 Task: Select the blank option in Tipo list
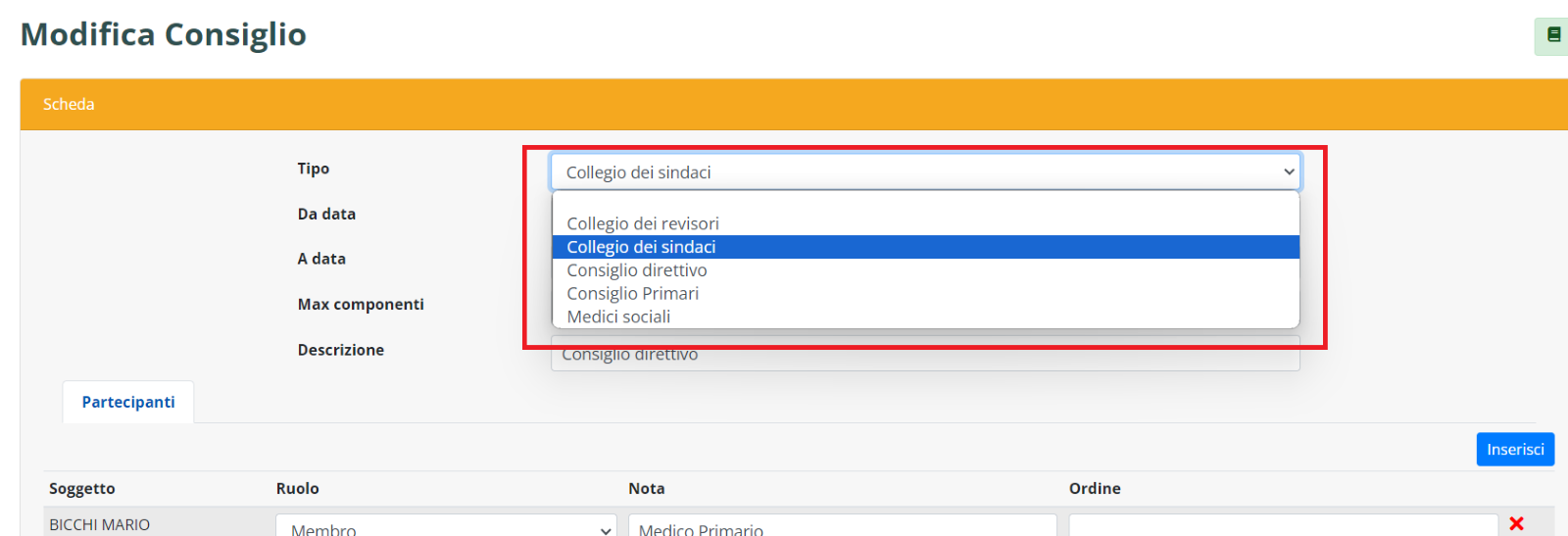click(x=925, y=202)
